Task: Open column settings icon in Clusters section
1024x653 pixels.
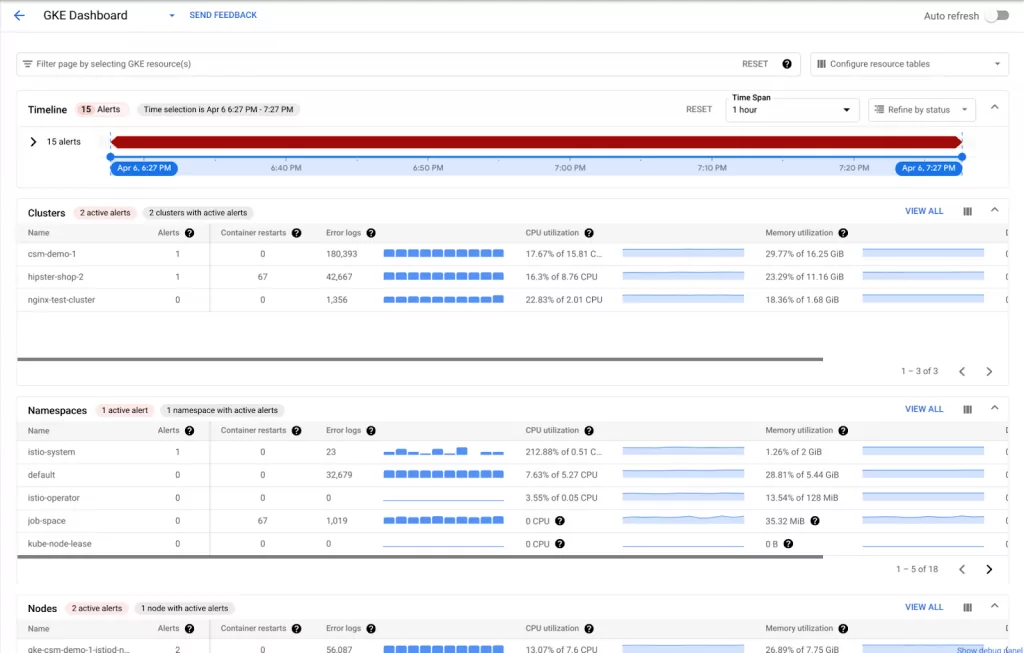Action: click(967, 212)
